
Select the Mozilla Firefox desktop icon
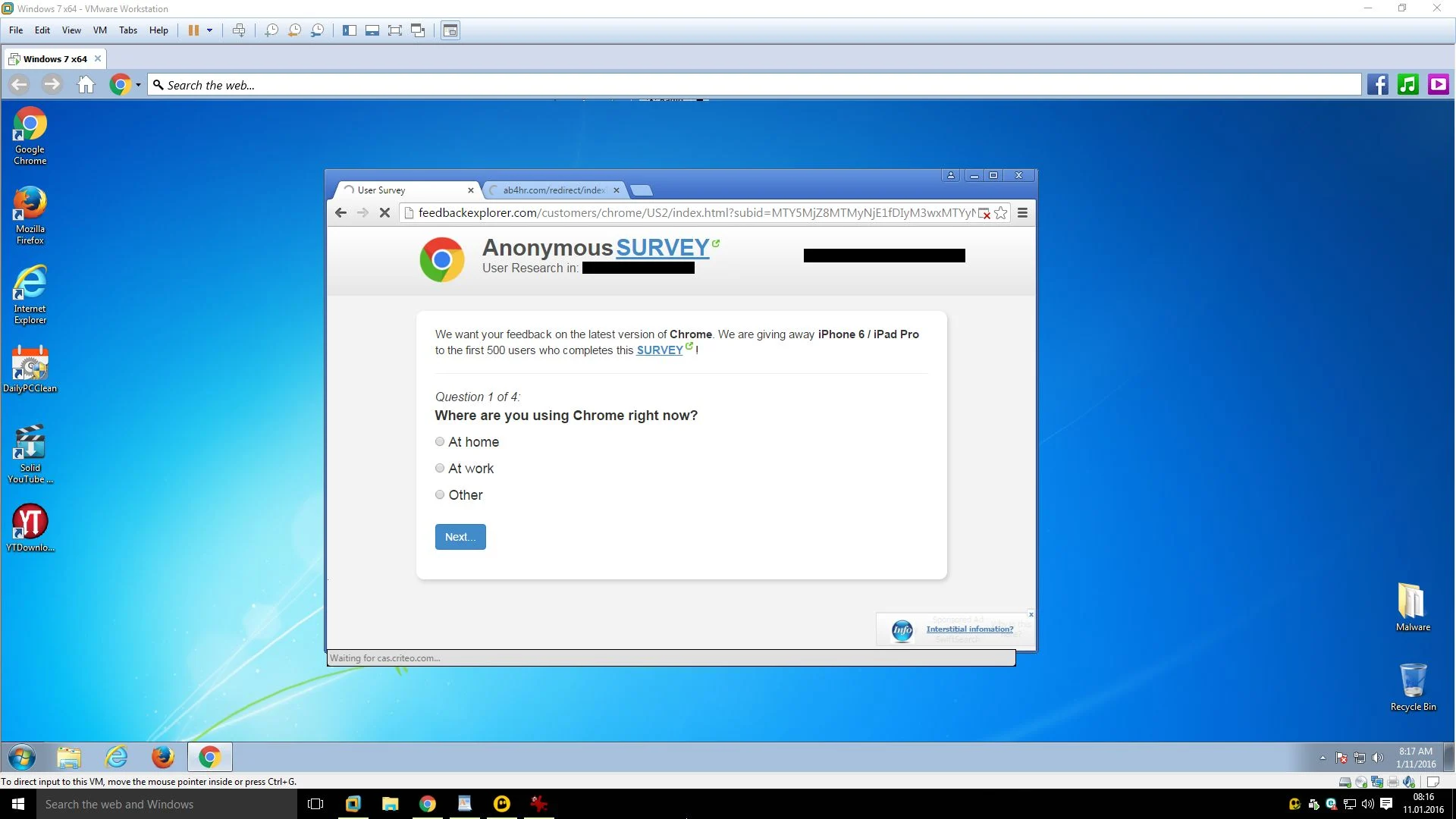[30, 216]
